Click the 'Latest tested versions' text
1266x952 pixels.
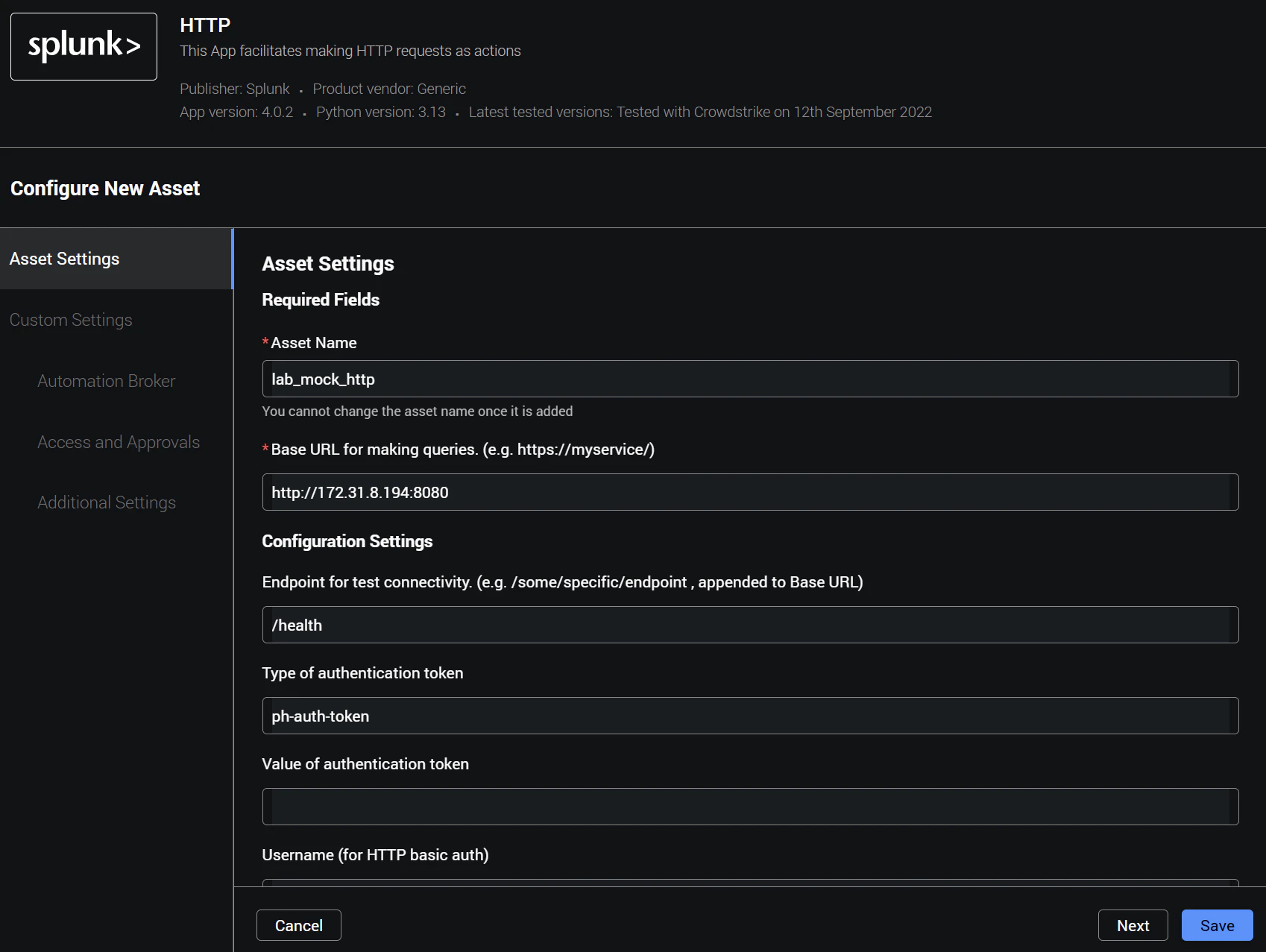point(700,112)
